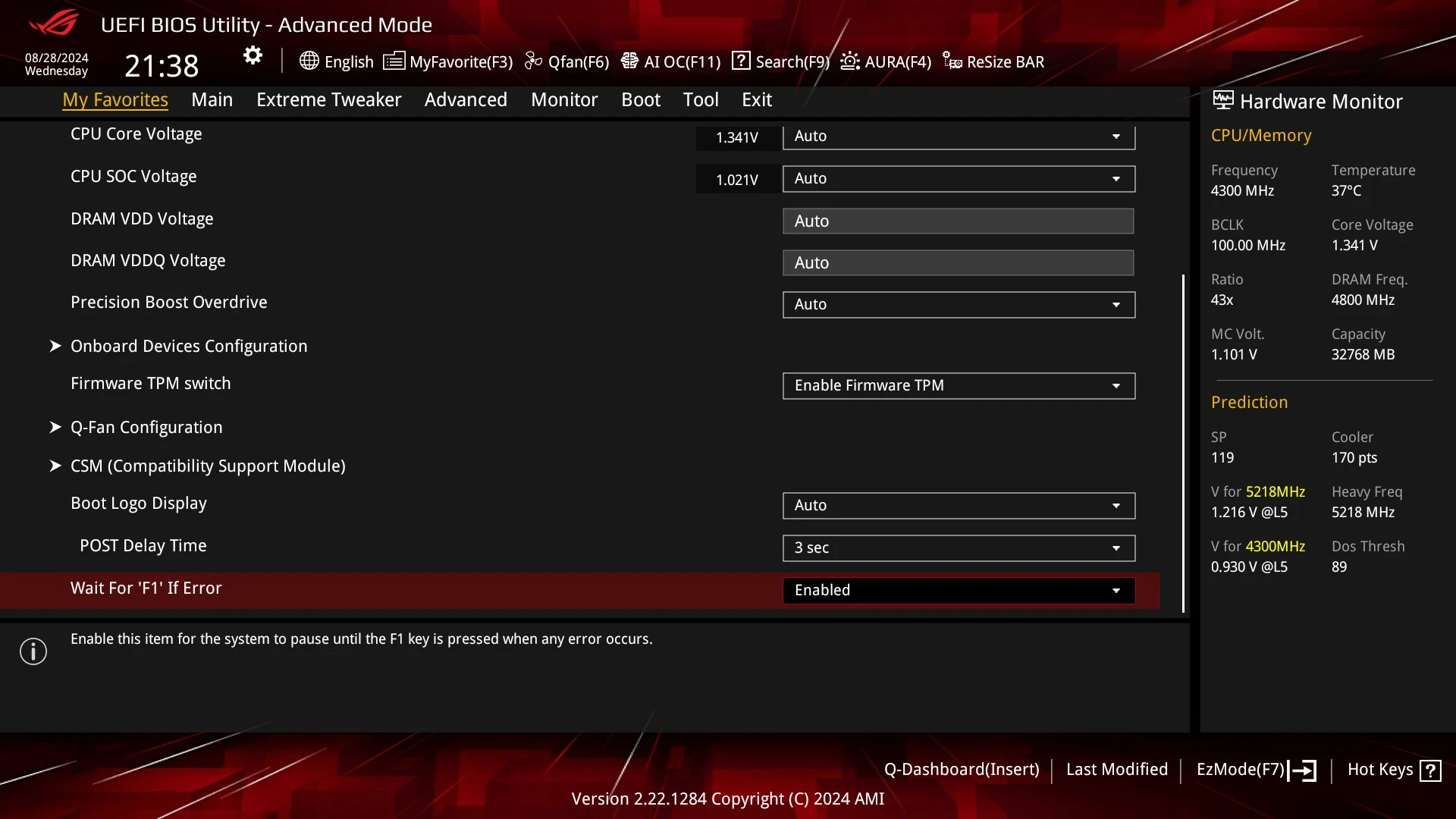Click the DRAM VDD Voltage input field

click(x=959, y=221)
